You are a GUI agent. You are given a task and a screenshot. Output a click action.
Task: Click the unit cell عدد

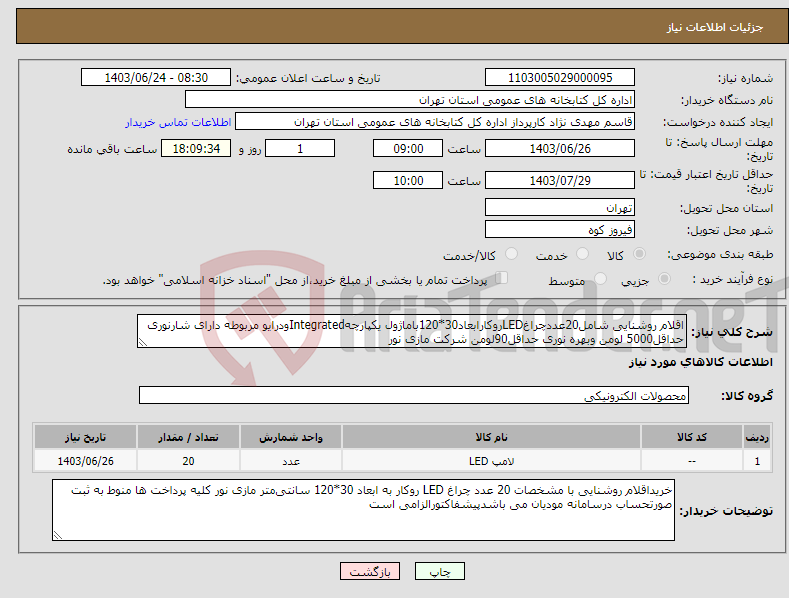[x=291, y=461]
